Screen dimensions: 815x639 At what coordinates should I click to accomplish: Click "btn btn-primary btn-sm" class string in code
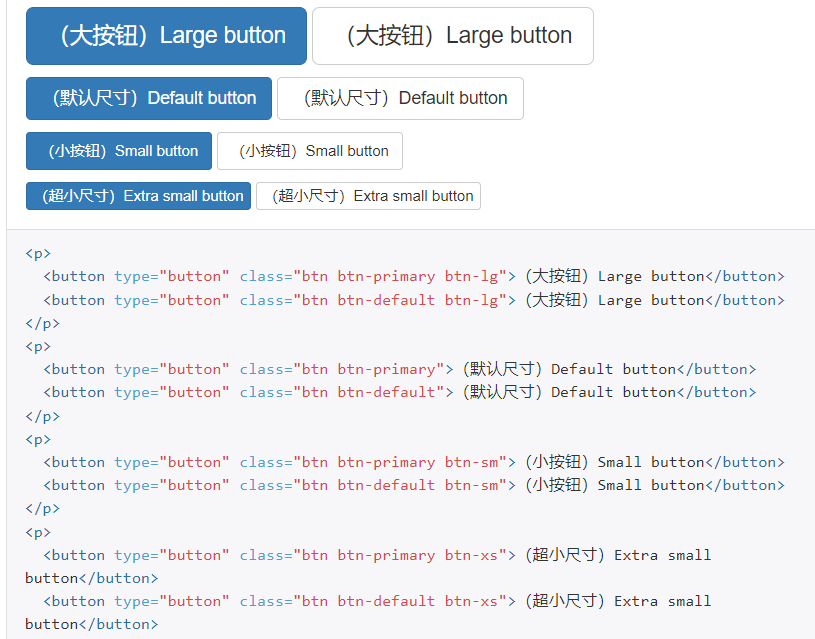click(x=399, y=462)
